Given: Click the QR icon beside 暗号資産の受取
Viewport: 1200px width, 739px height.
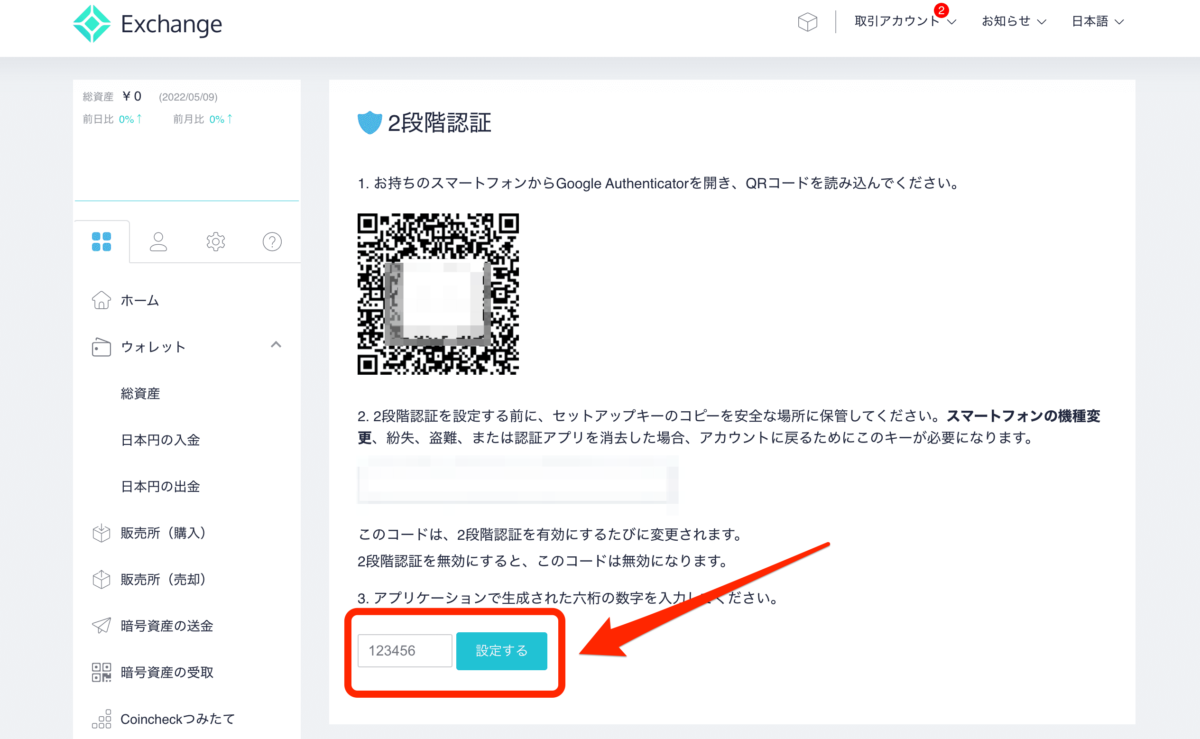Looking at the screenshot, I should (101, 672).
